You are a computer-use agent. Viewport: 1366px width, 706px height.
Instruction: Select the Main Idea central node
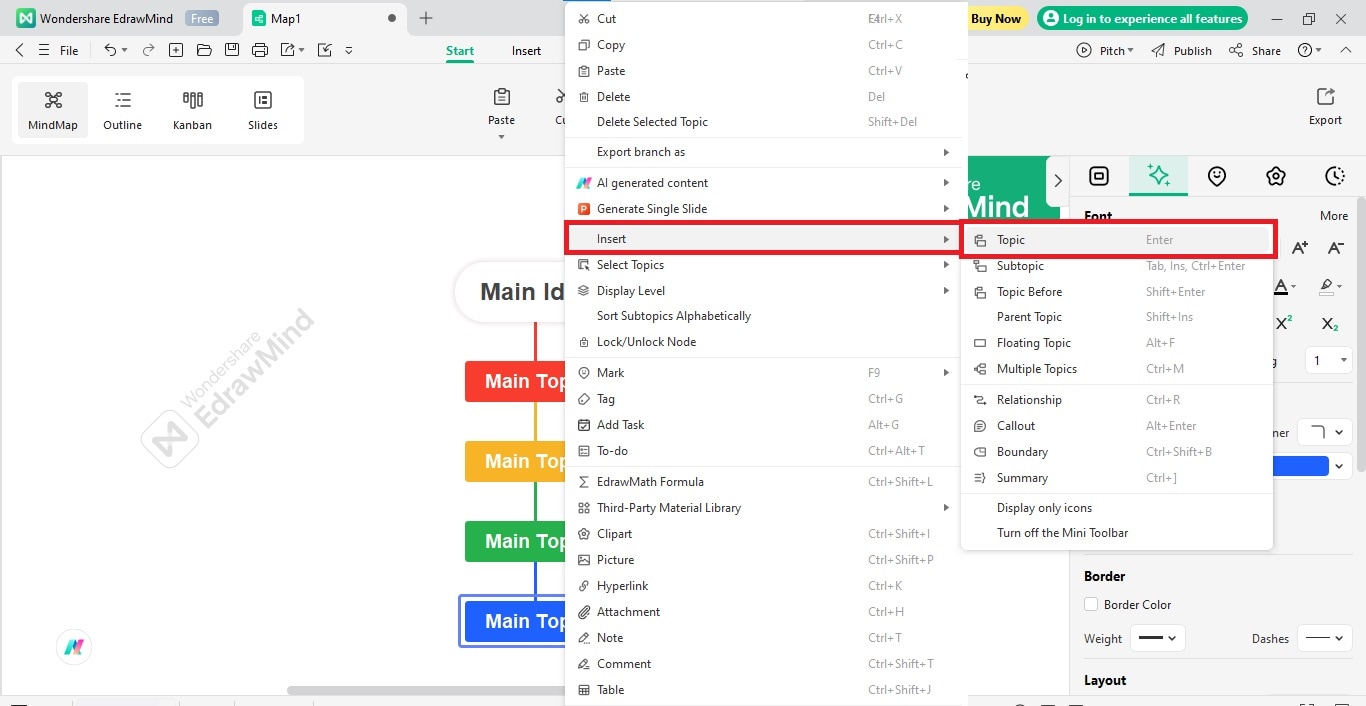tap(510, 292)
